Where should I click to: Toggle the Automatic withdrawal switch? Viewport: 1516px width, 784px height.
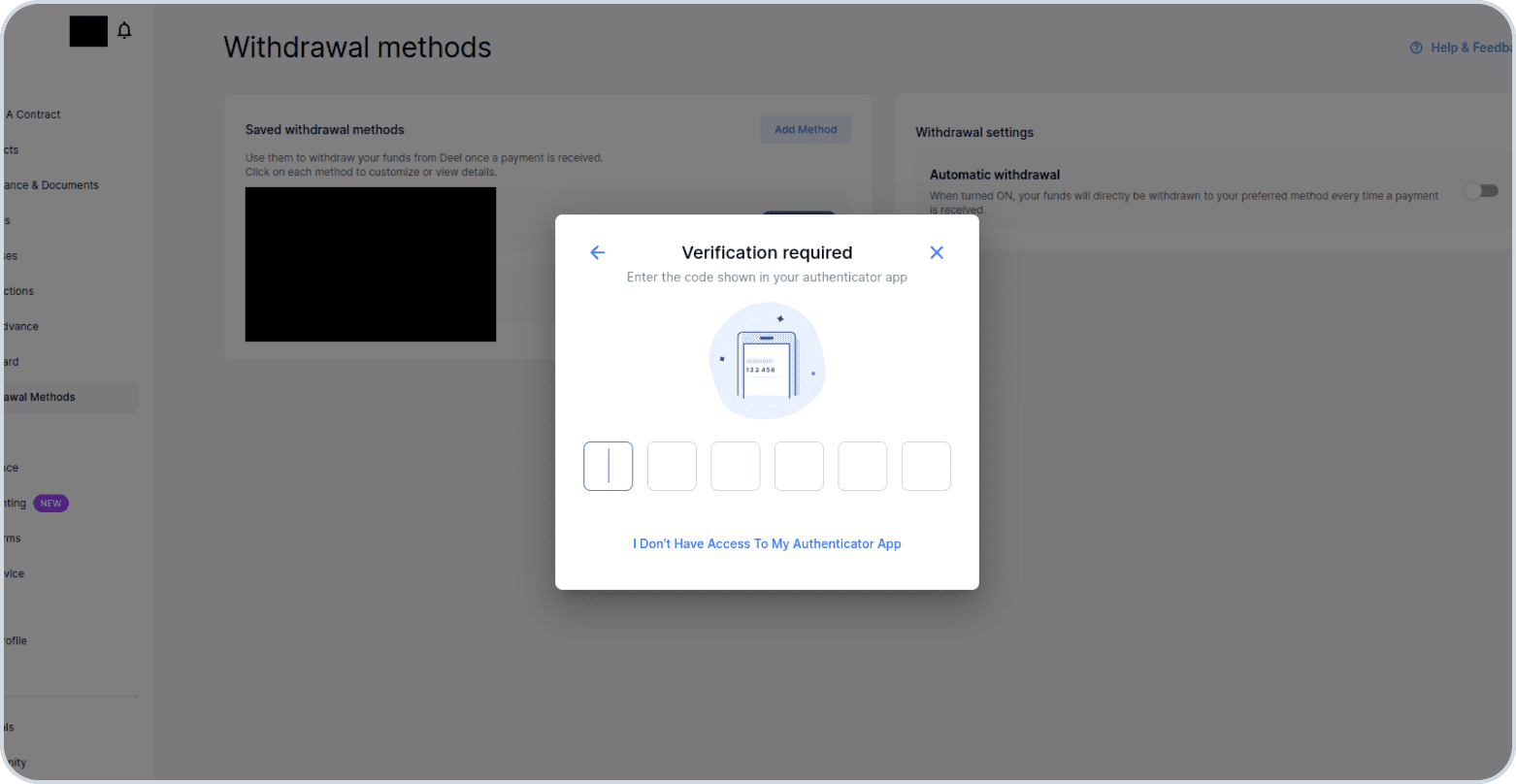1481,191
